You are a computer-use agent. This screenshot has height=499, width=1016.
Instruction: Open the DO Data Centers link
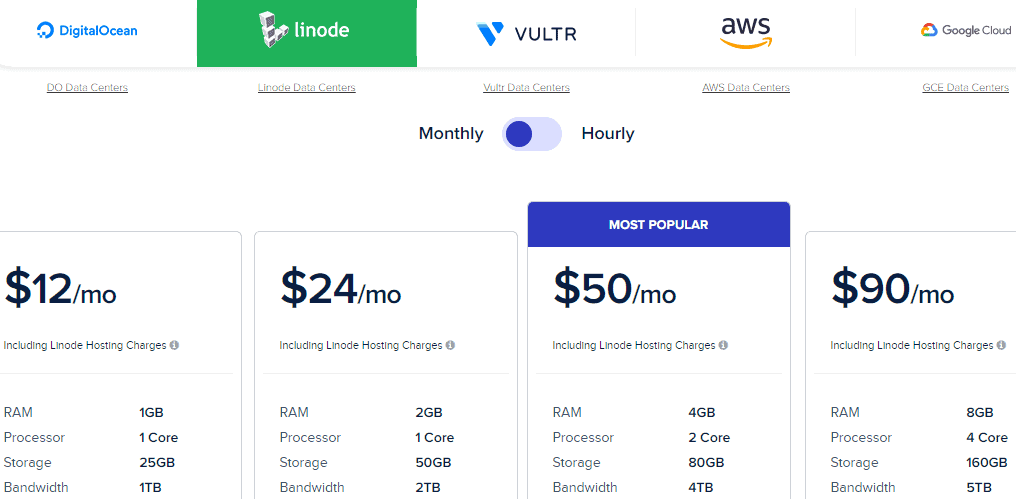tap(87, 88)
